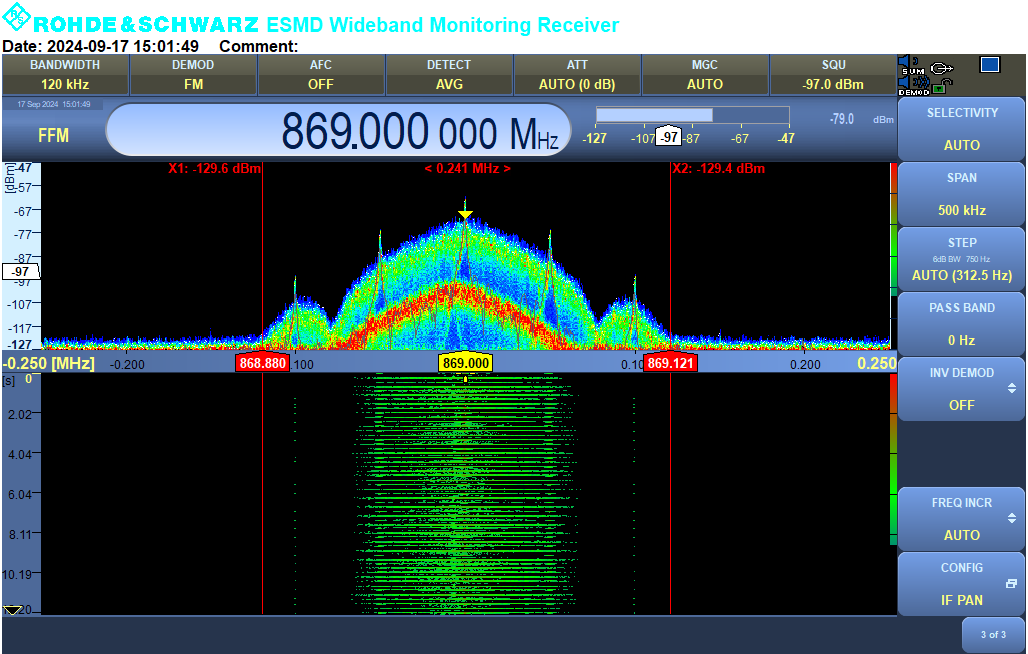Click the -97 squelch tag on dBm axis
Screen dimensions: 1028x654
(x=21, y=271)
